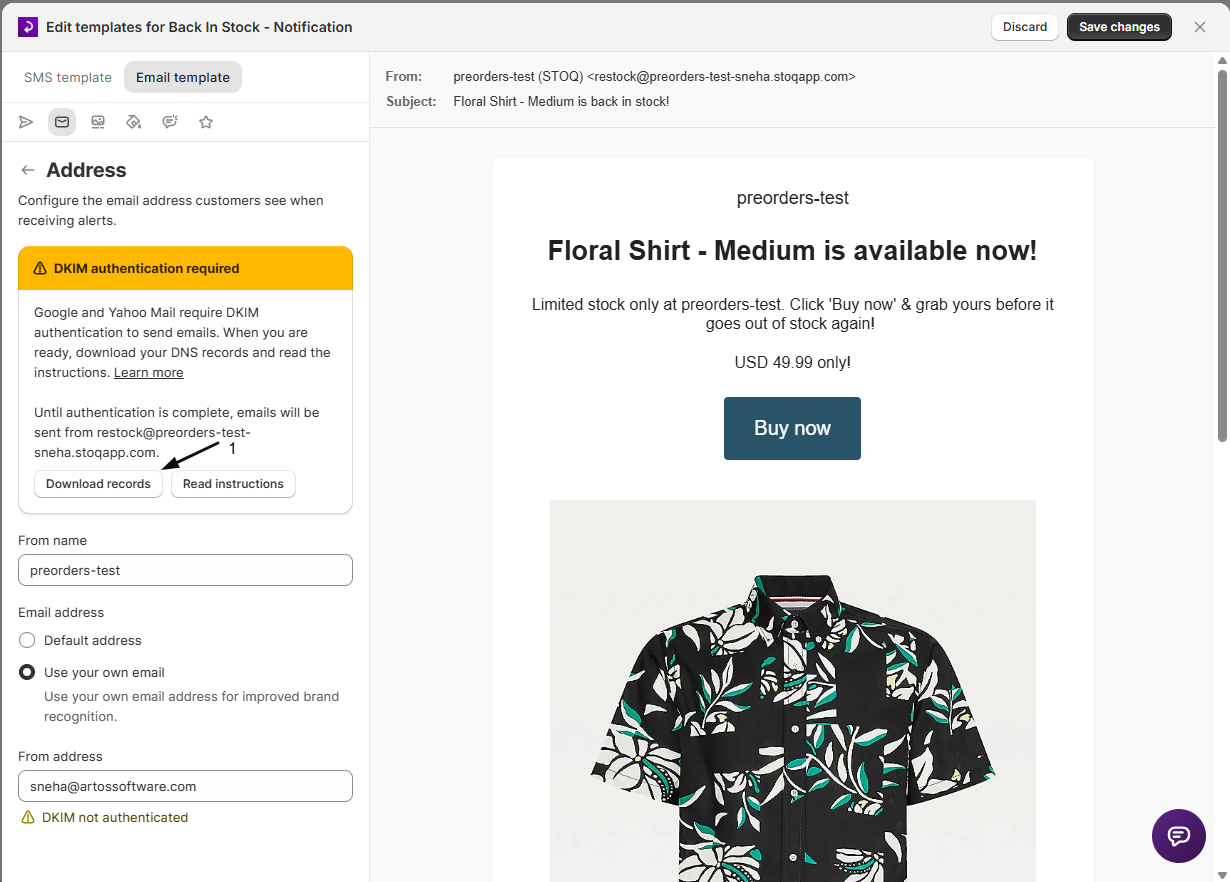Select the envelope address icon

coord(62,122)
